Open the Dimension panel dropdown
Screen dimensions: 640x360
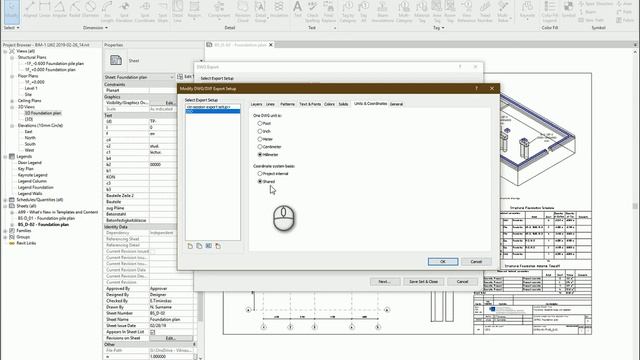point(96,28)
